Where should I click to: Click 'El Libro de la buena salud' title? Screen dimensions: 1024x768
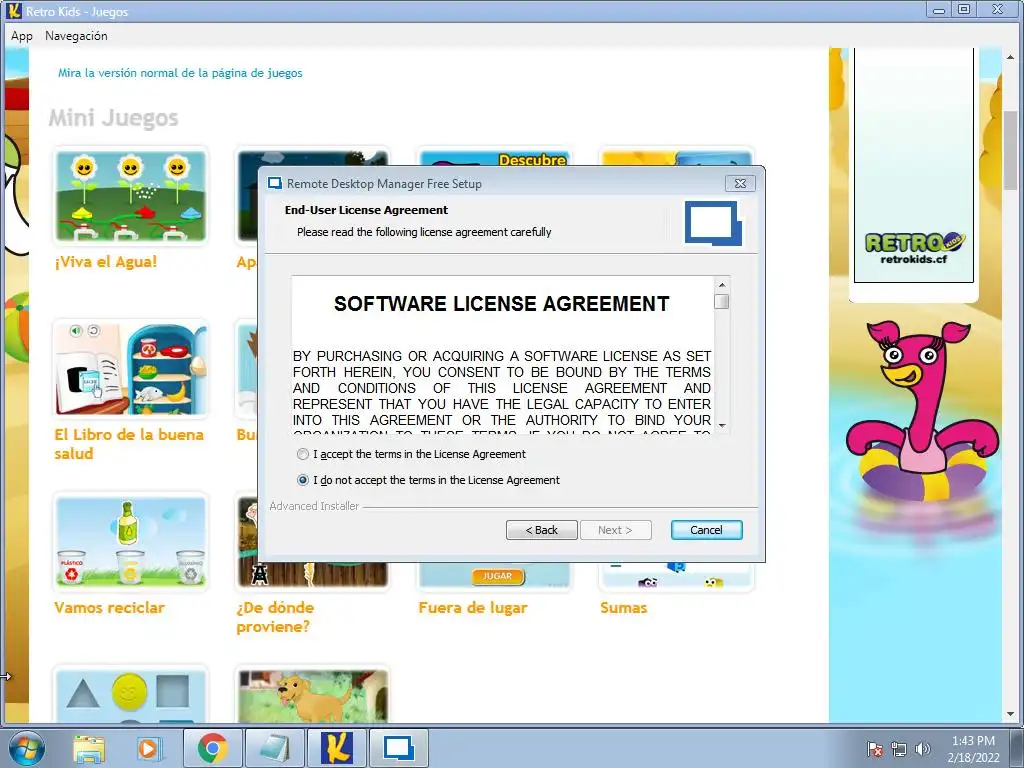point(129,444)
